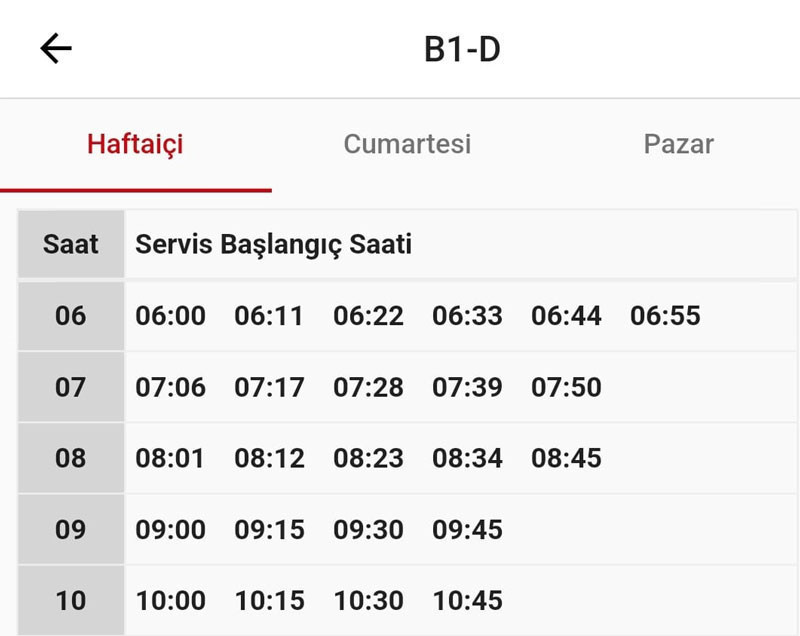Choose the 07:28 departure
800x636 pixels.
point(368,387)
